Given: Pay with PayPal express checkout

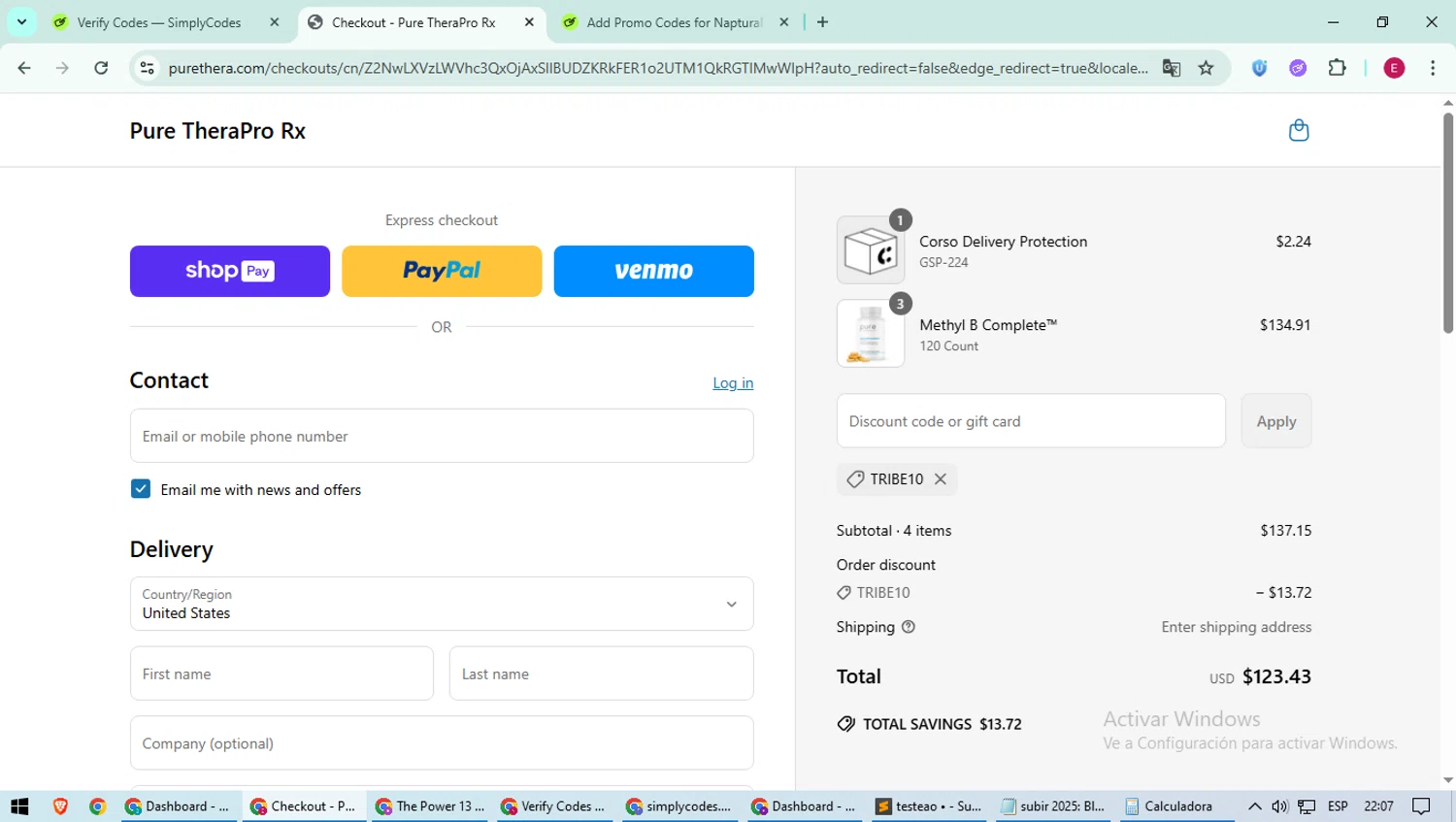Looking at the screenshot, I should pyautogui.click(x=442, y=271).
